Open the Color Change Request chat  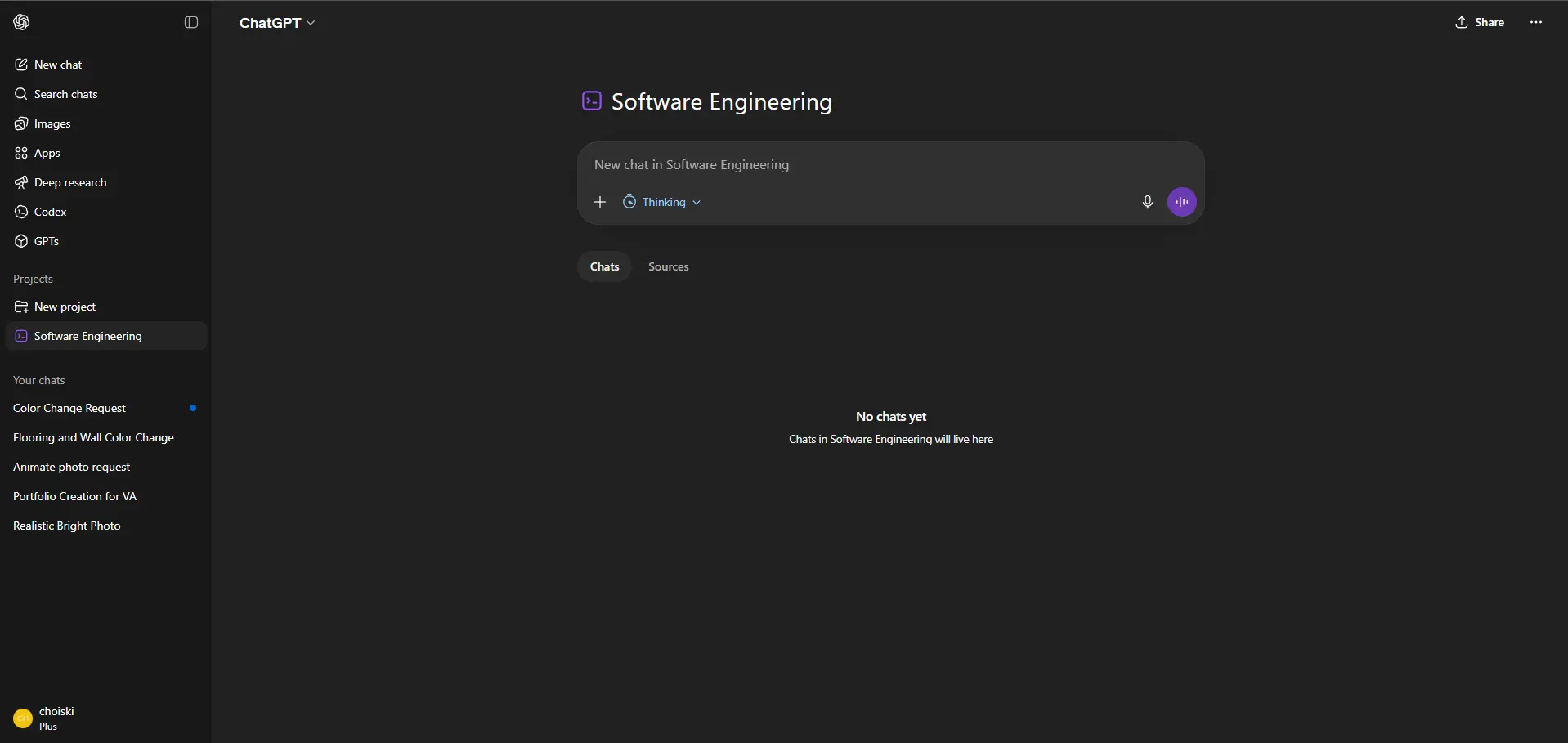[x=105, y=408]
